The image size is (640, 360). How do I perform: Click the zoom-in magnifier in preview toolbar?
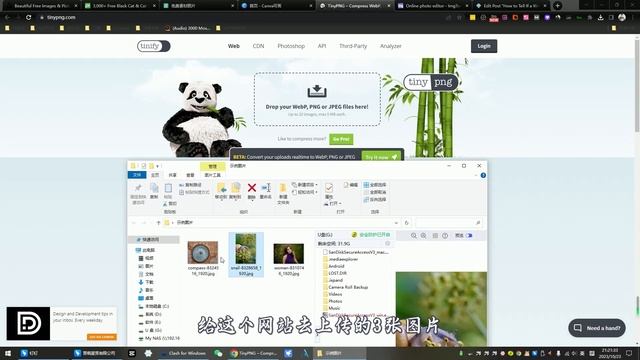coord(424,236)
